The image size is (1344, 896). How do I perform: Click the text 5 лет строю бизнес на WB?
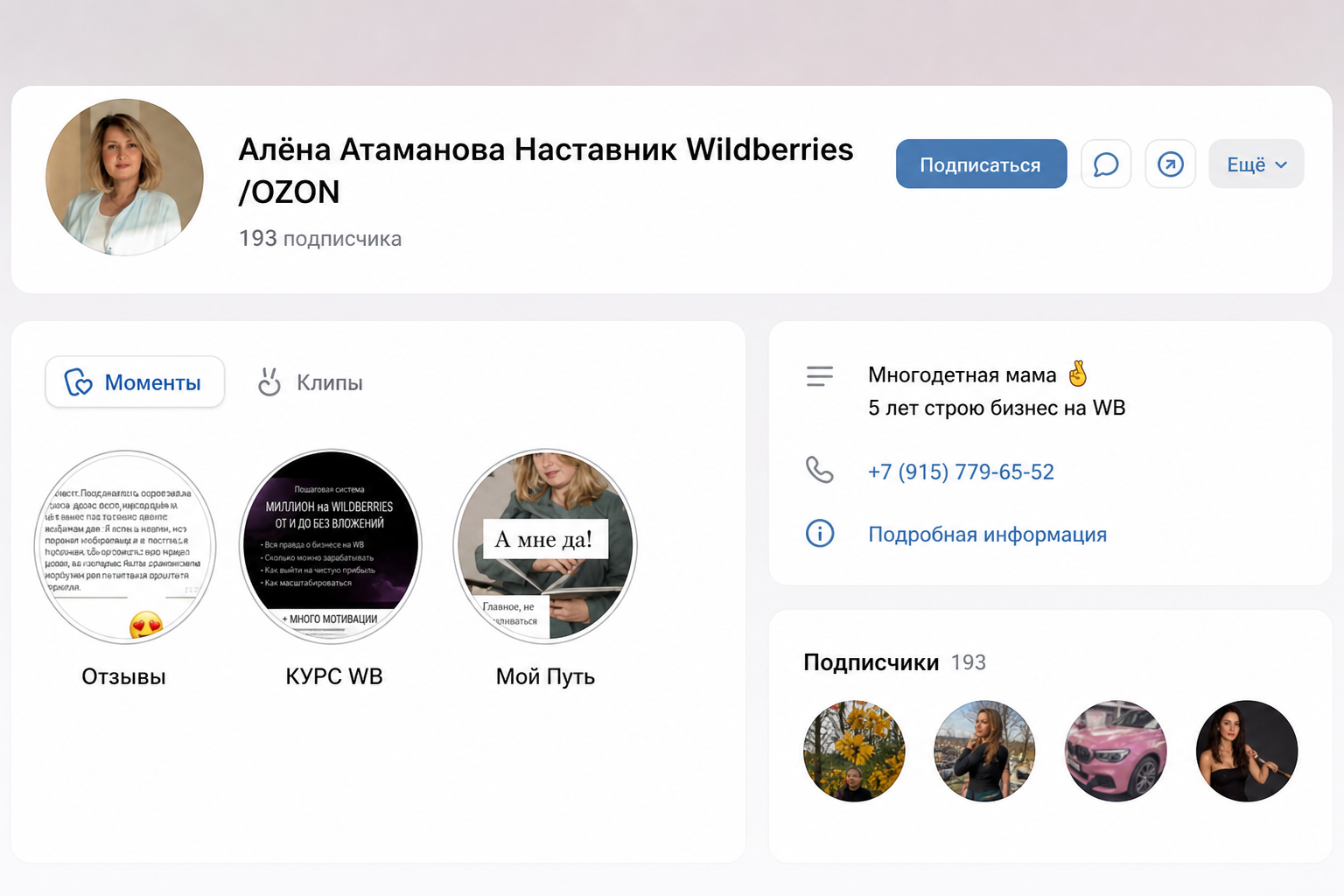(x=997, y=408)
